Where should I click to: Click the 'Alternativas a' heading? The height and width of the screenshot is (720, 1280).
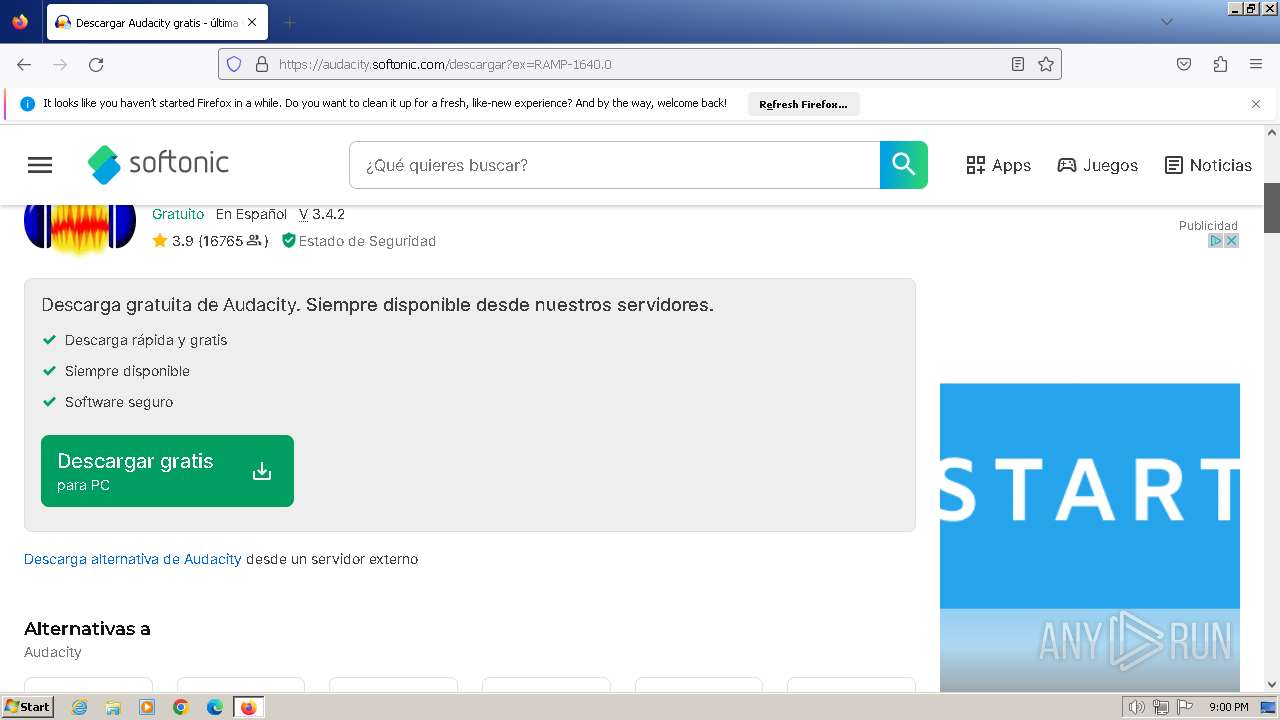[87, 629]
